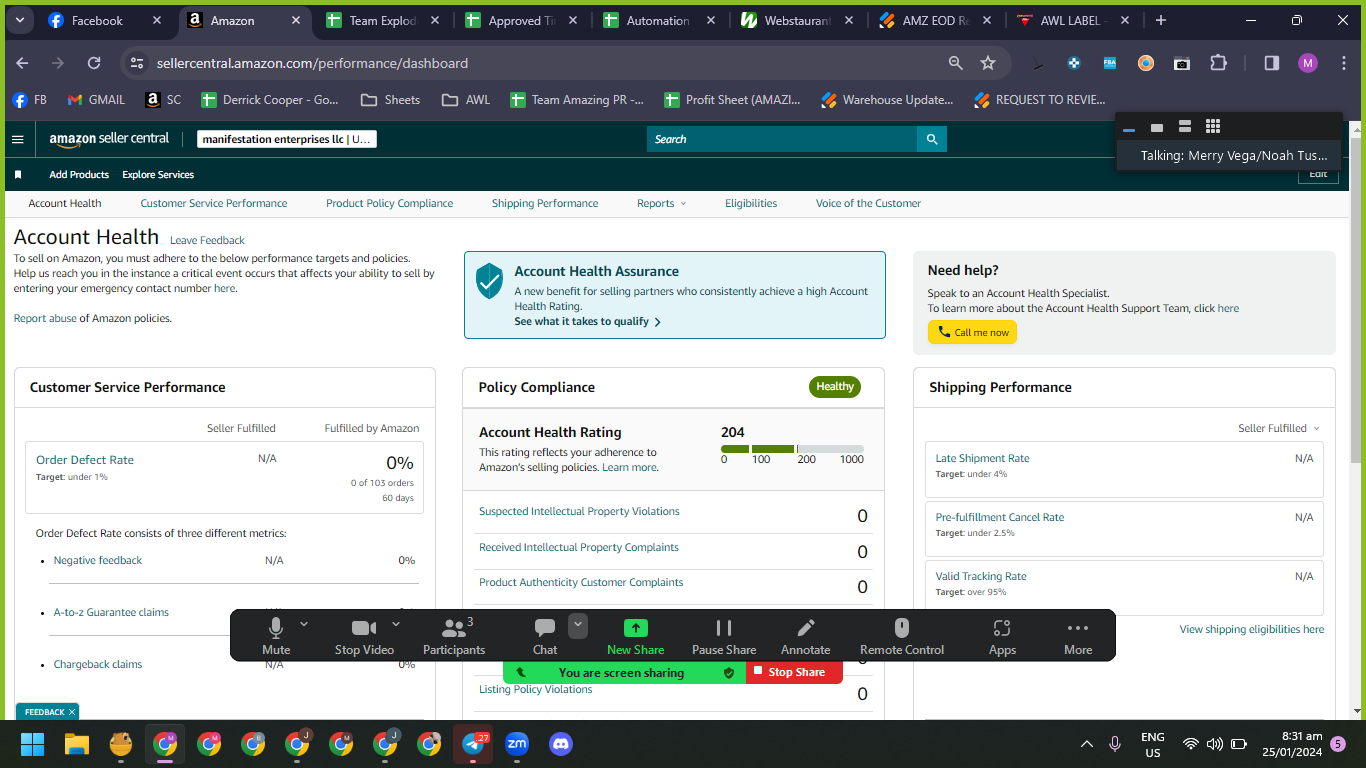Open Voice of the Customer tab
This screenshot has width=1366, height=768.
coord(868,203)
